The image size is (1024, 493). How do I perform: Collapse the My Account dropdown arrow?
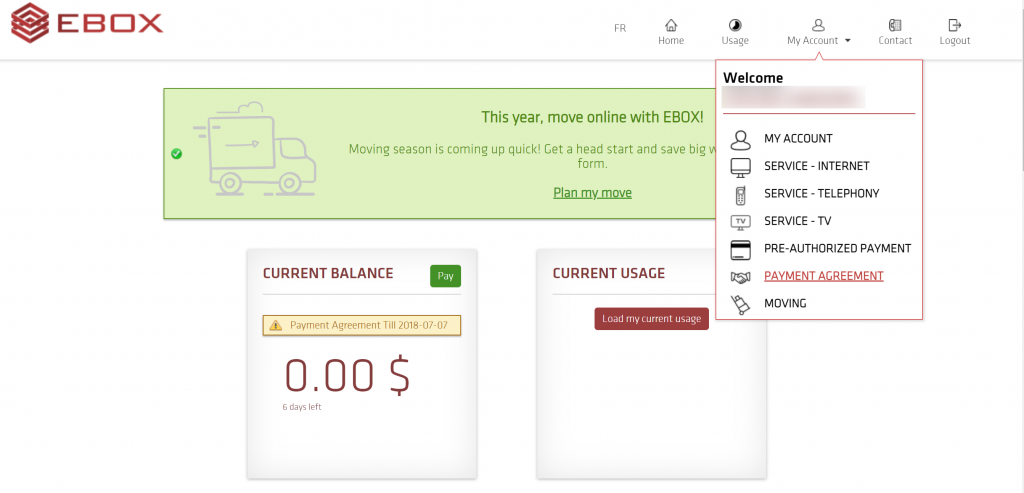click(847, 41)
